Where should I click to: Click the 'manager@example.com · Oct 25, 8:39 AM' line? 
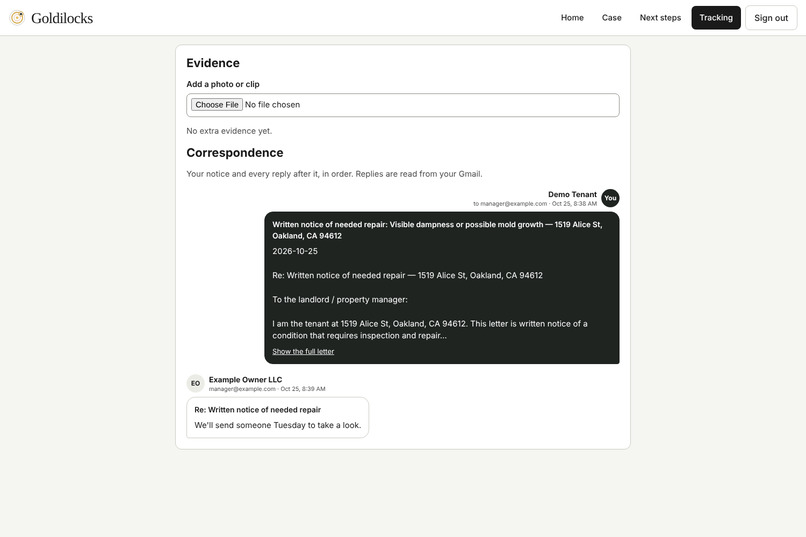[267, 389]
